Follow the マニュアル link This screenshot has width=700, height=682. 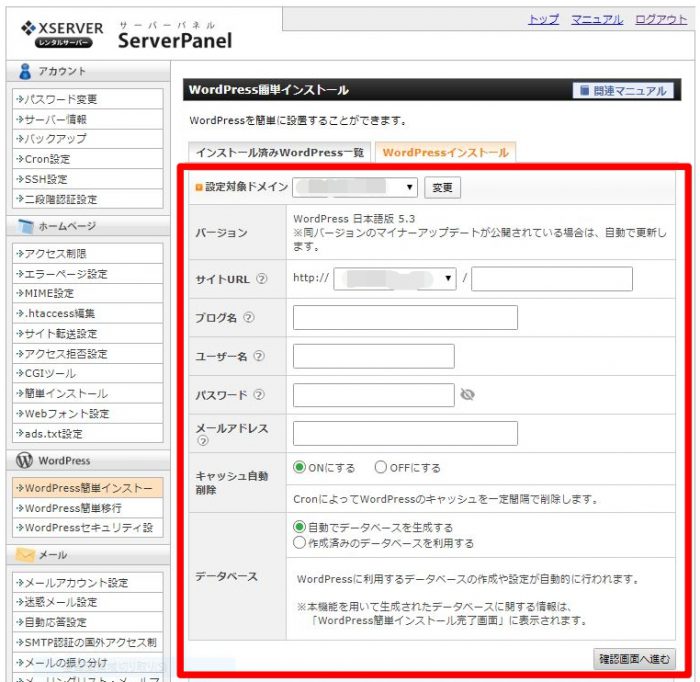597,20
